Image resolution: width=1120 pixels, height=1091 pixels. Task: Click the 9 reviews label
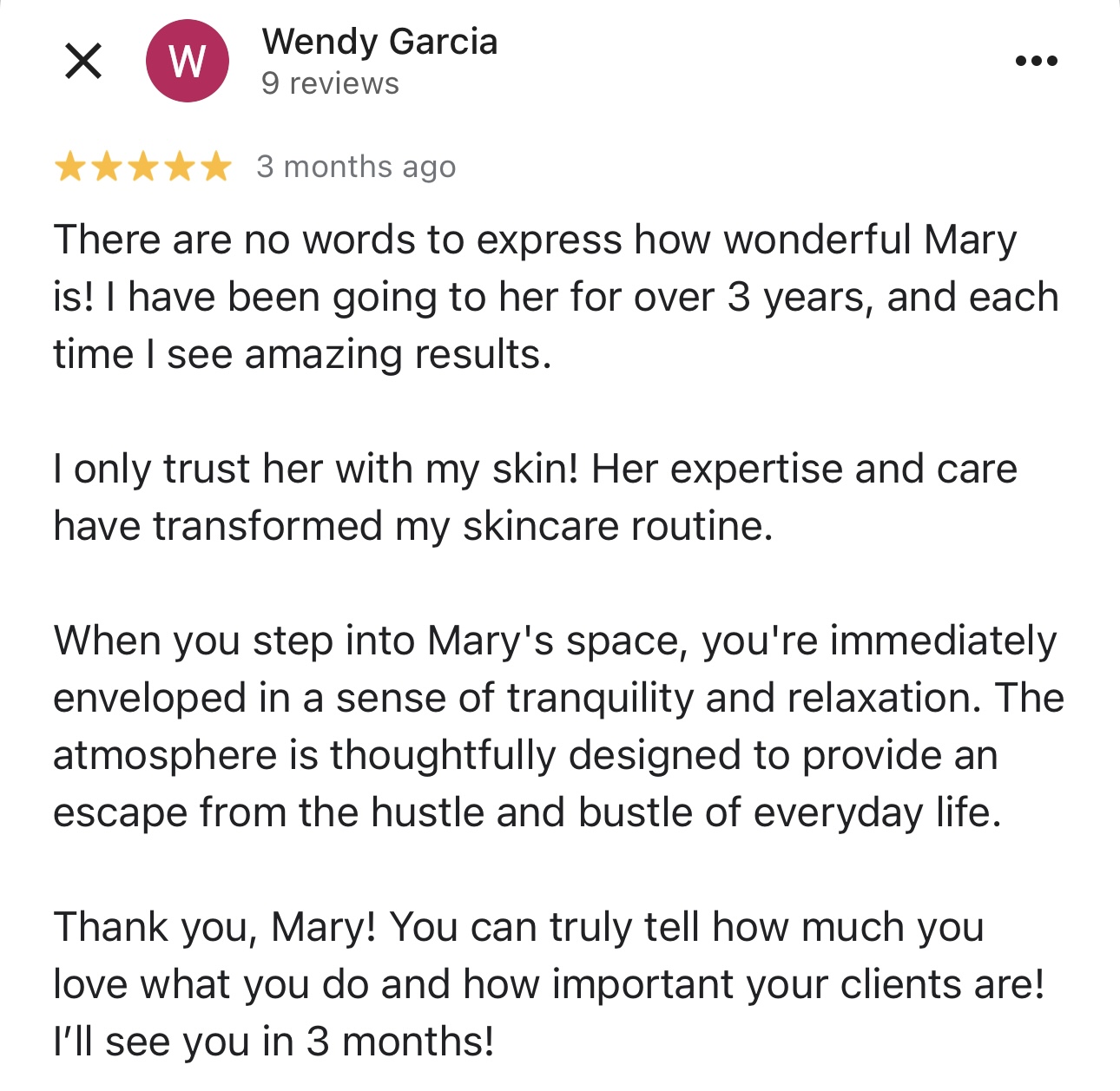pos(330,83)
